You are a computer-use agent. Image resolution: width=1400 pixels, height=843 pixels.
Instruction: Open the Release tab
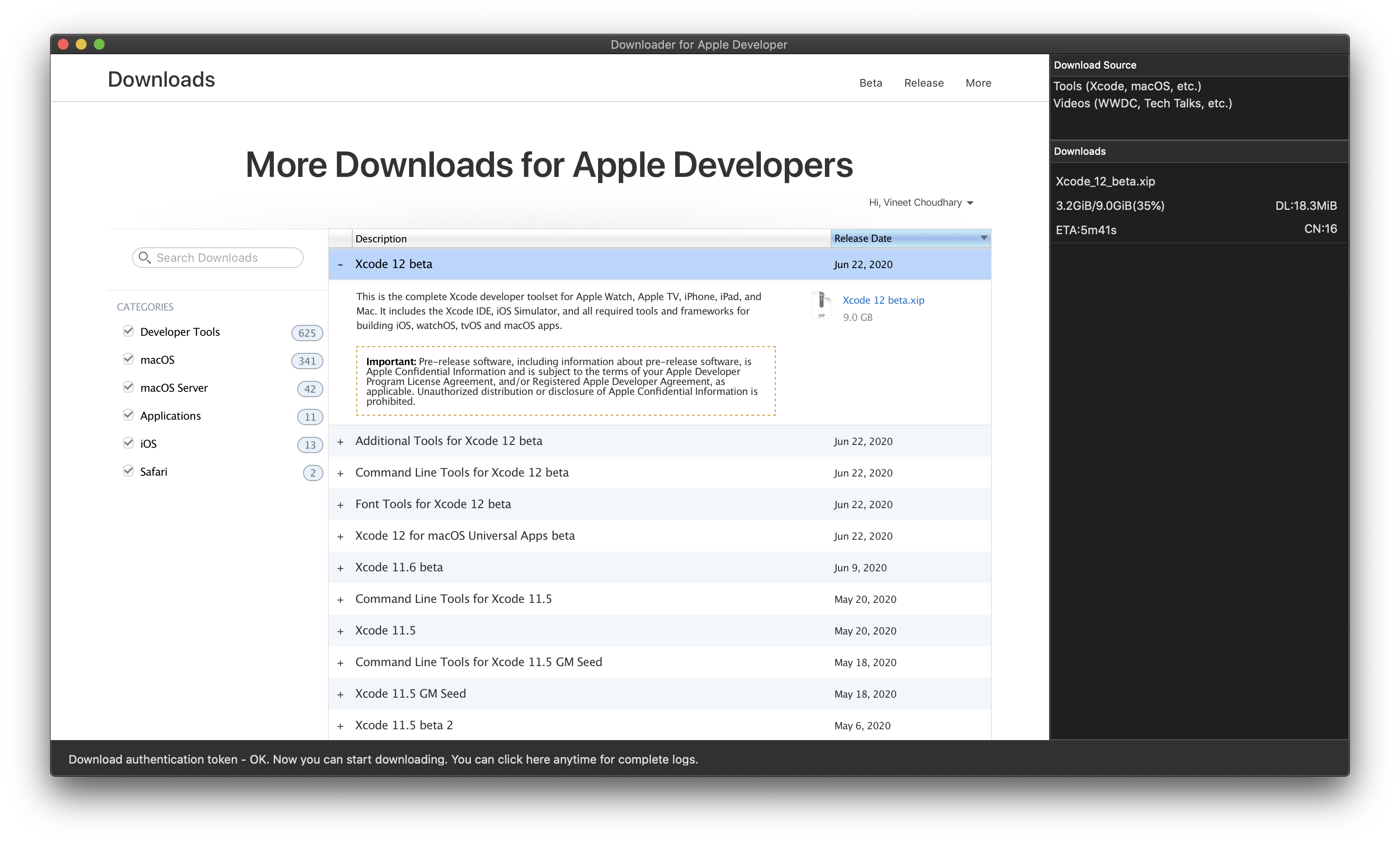(924, 83)
